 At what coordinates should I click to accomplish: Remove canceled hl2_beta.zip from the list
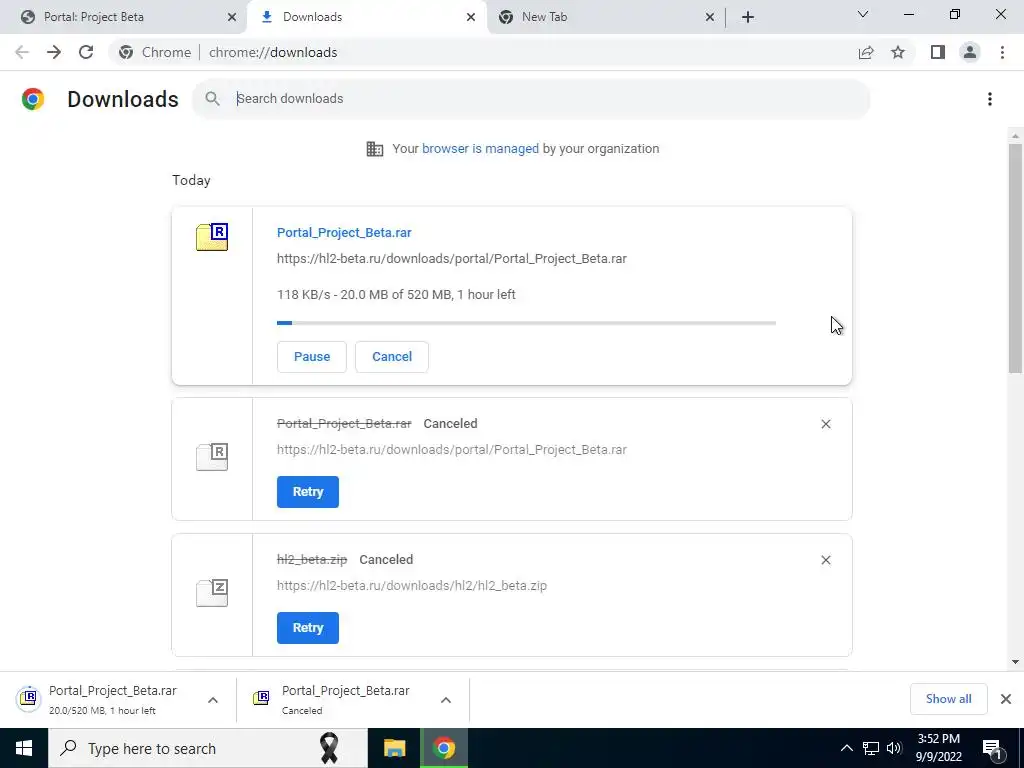825,560
